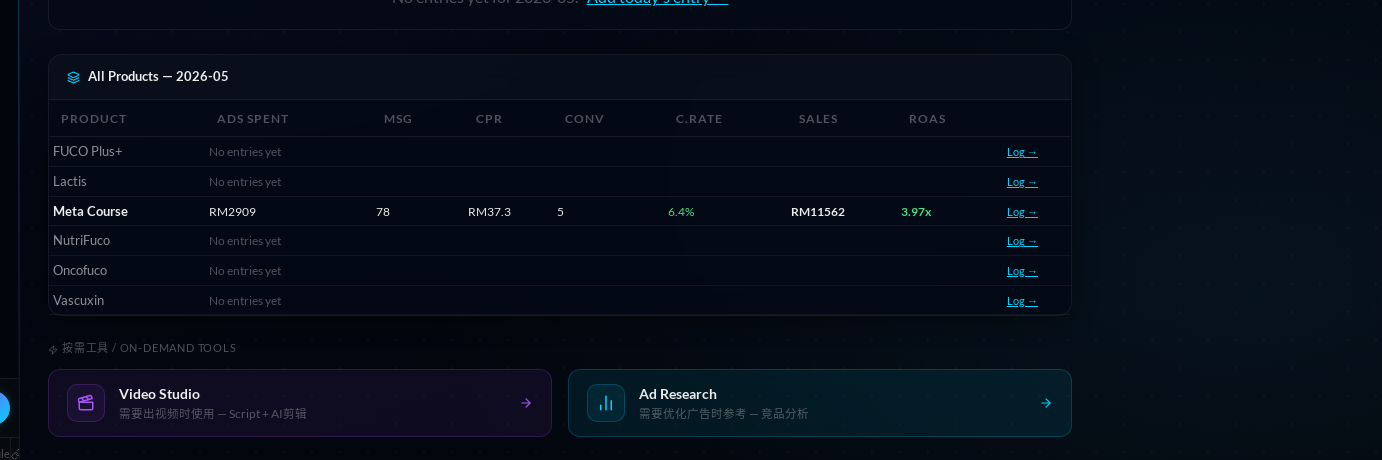Image resolution: width=1382 pixels, height=460 pixels.
Task: Click the on-demand tools sparkle icon
Action: point(53,349)
